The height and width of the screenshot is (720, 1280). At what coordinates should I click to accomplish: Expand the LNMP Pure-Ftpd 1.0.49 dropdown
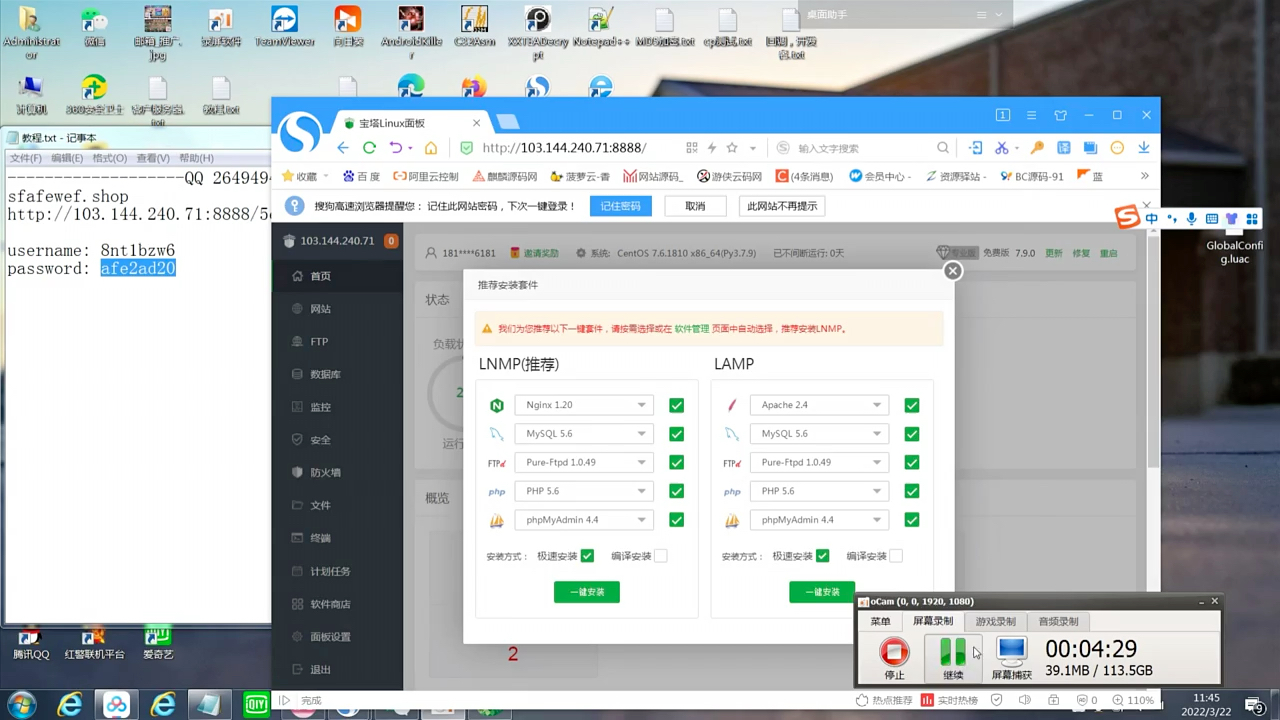click(x=584, y=463)
